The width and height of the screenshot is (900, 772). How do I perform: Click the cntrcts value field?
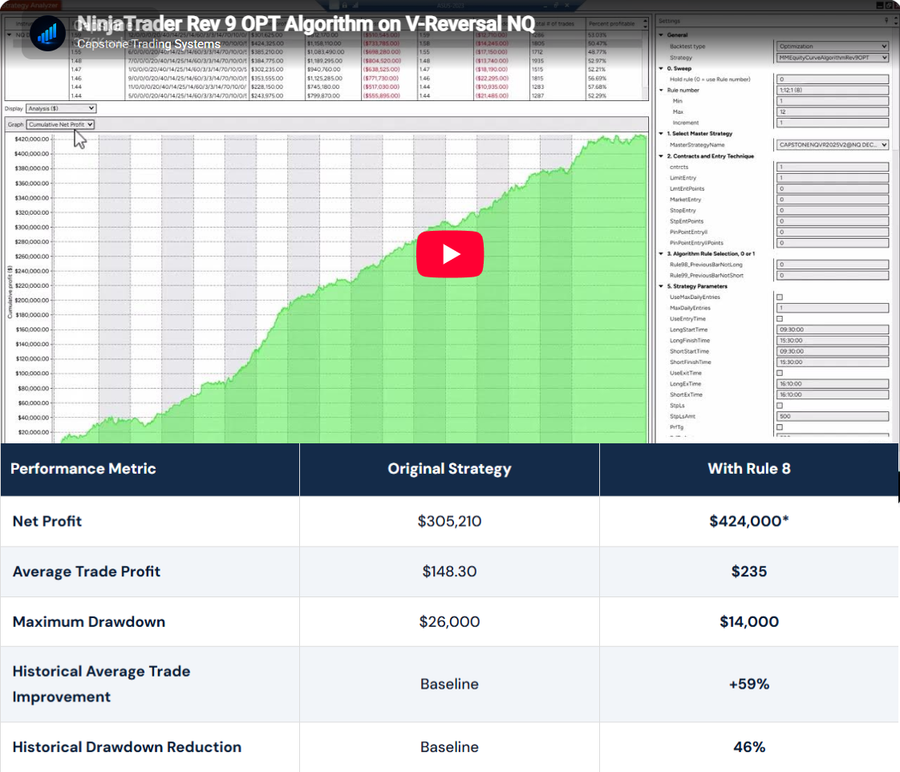(832, 166)
